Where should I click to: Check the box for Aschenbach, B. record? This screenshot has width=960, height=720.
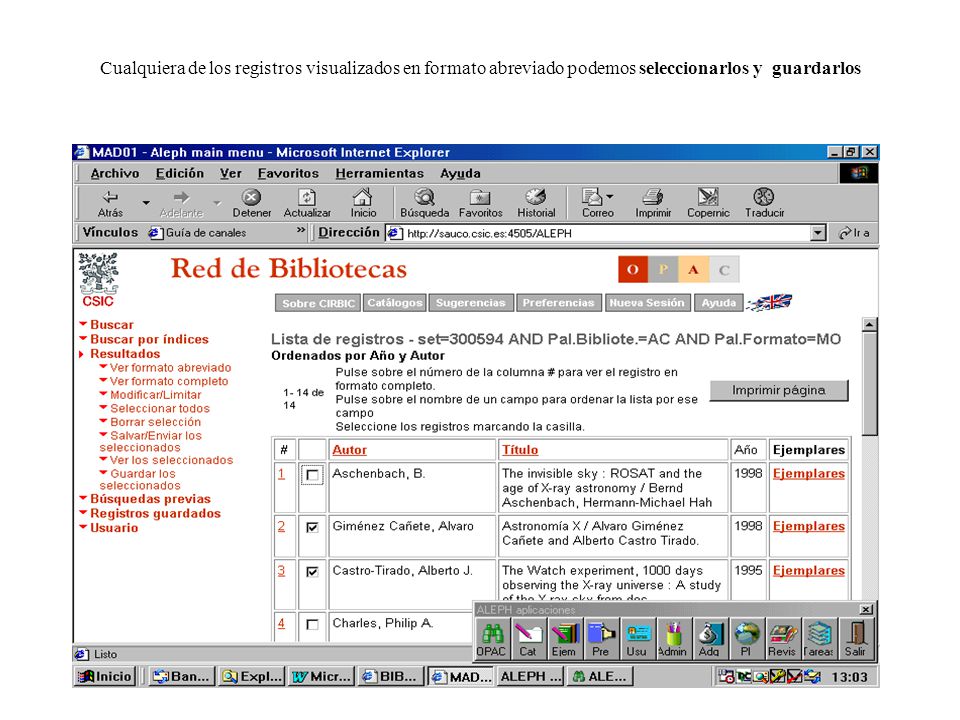point(312,474)
